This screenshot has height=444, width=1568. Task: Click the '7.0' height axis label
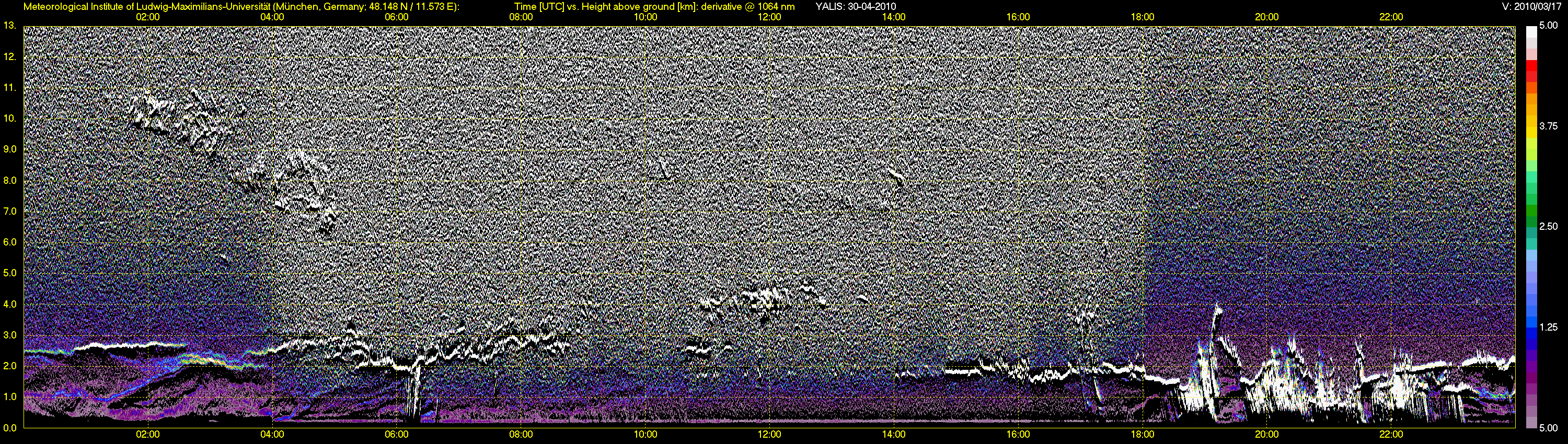point(10,211)
